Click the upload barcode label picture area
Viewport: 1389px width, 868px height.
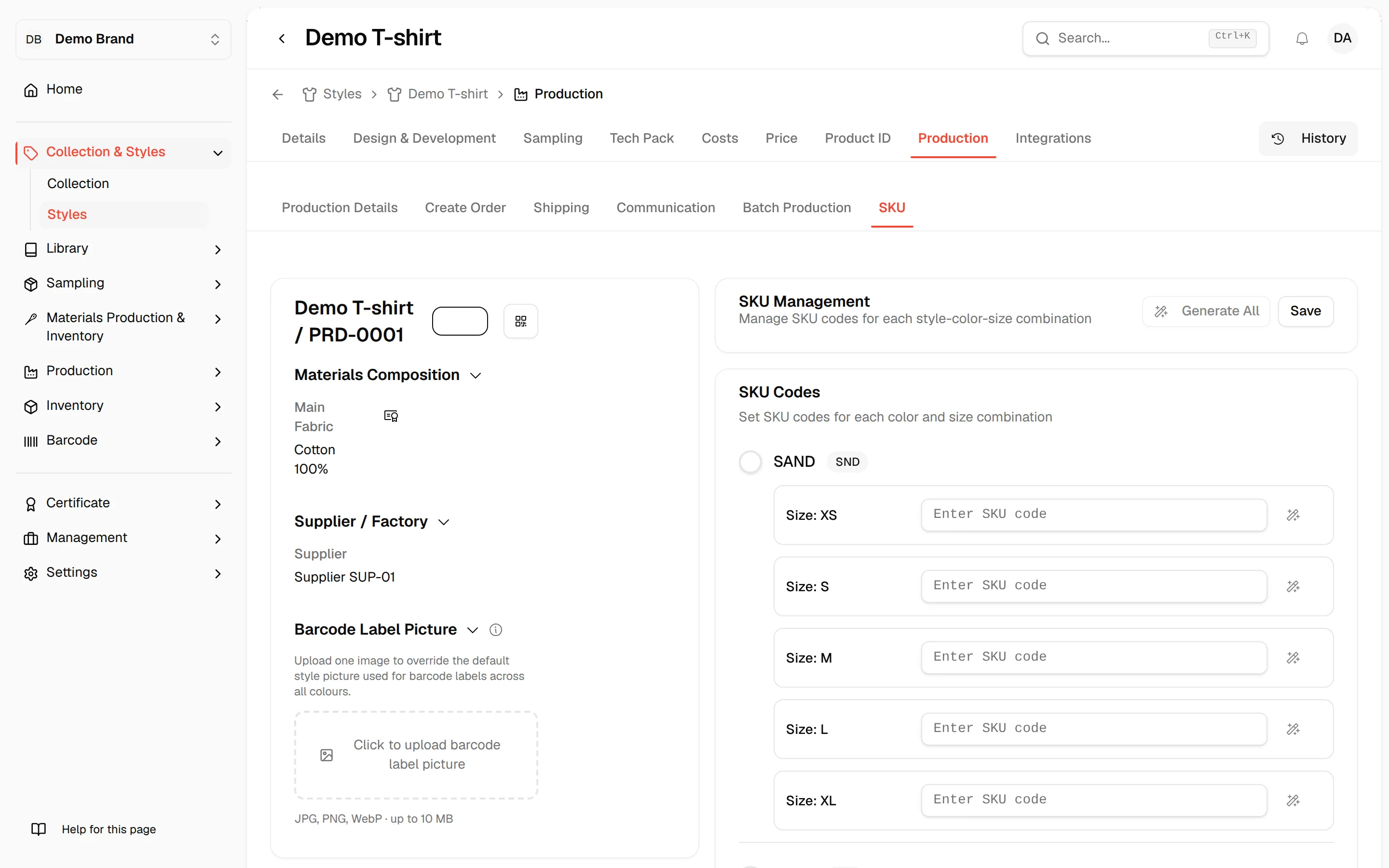(416, 755)
